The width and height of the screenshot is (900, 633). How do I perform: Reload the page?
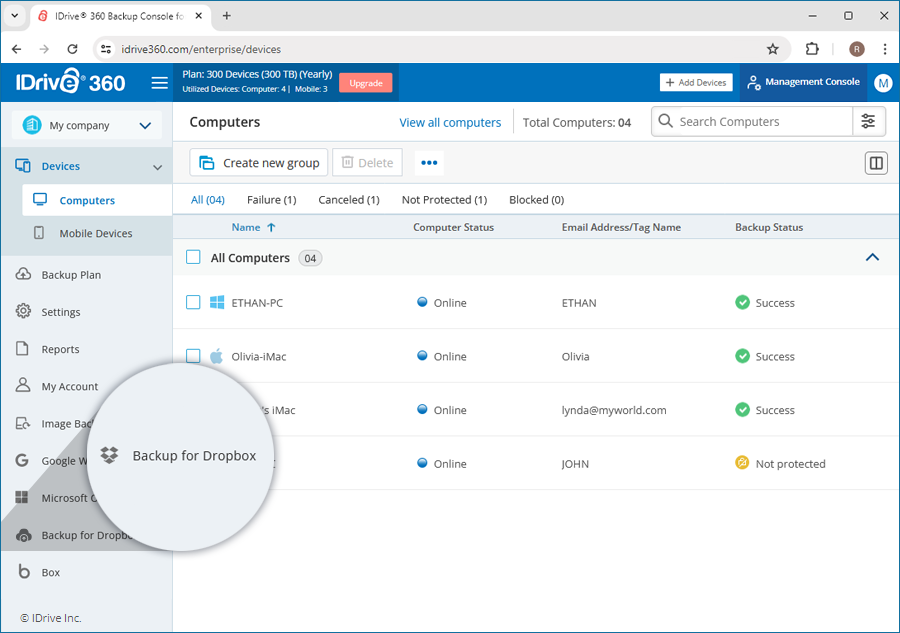pyautogui.click(x=72, y=49)
